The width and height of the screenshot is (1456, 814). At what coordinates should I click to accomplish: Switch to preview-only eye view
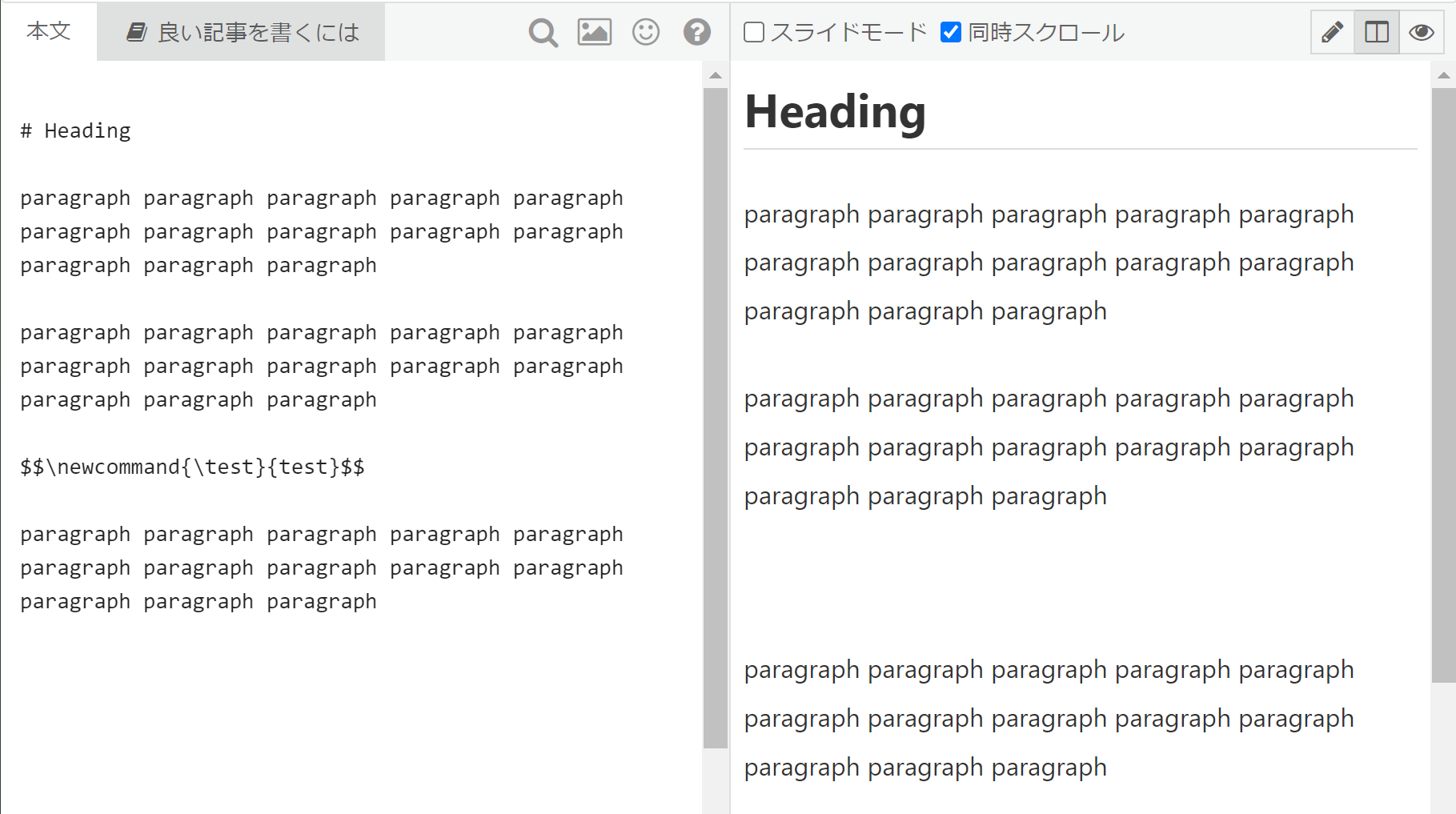(x=1422, y=32)
